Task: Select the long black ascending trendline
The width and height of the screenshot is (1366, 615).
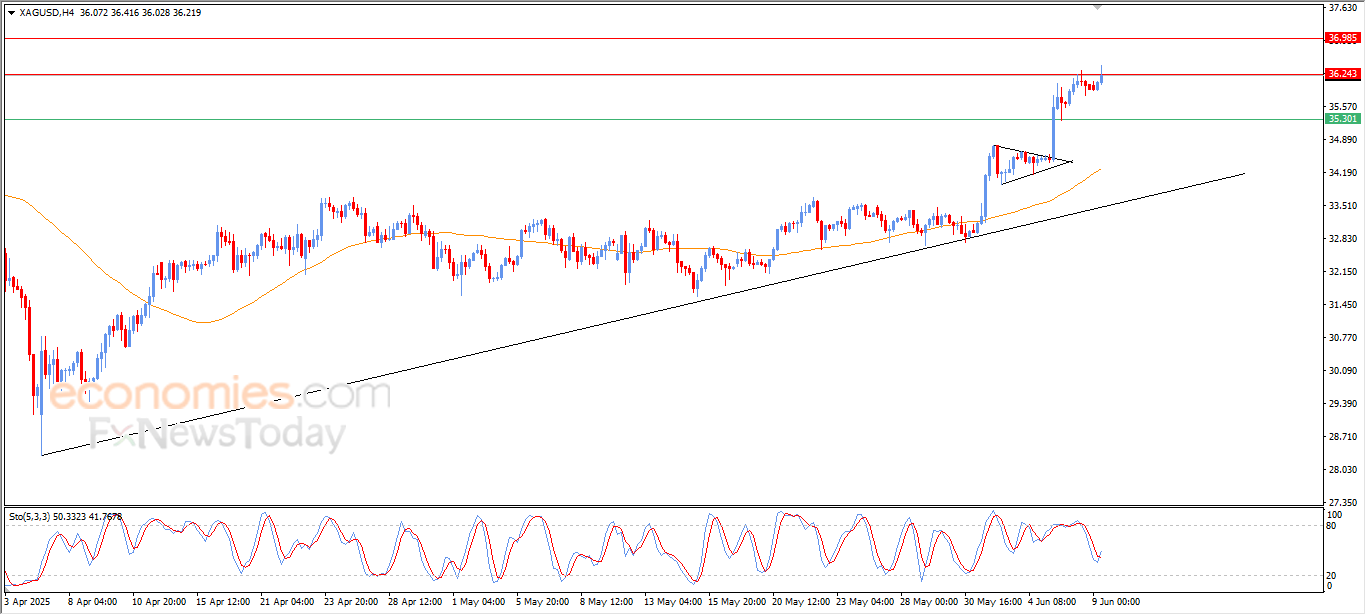Action: coord(642,315)
